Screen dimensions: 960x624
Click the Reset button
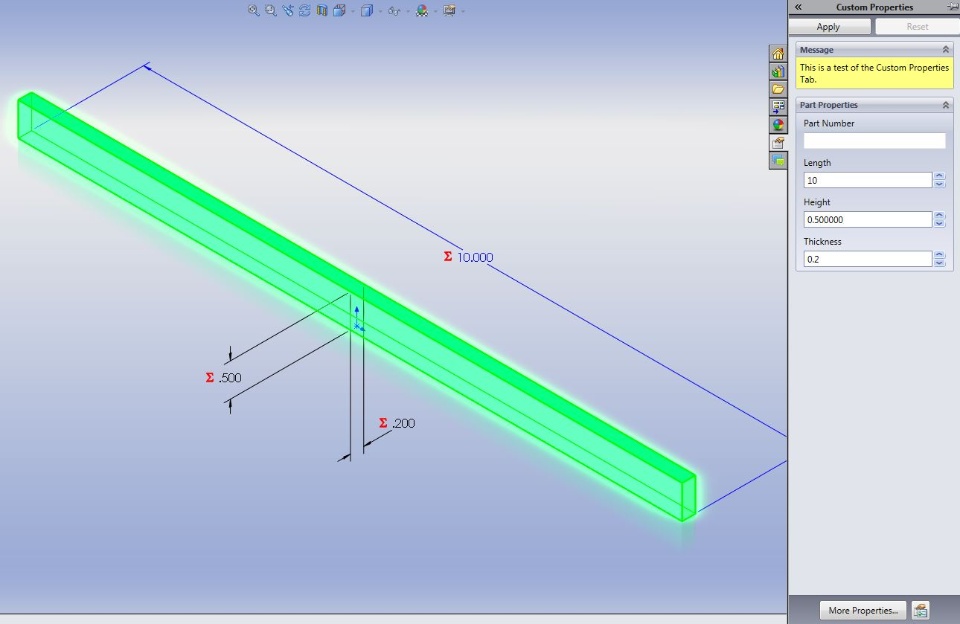coord(917,27)
